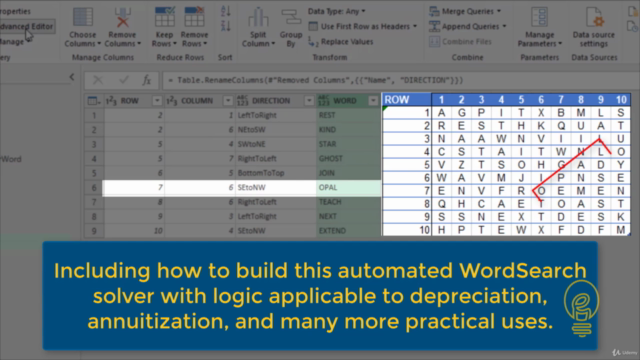Sort descending with the Z-A icon
Viewport: 640px width, 360px height.
(226, 26)
